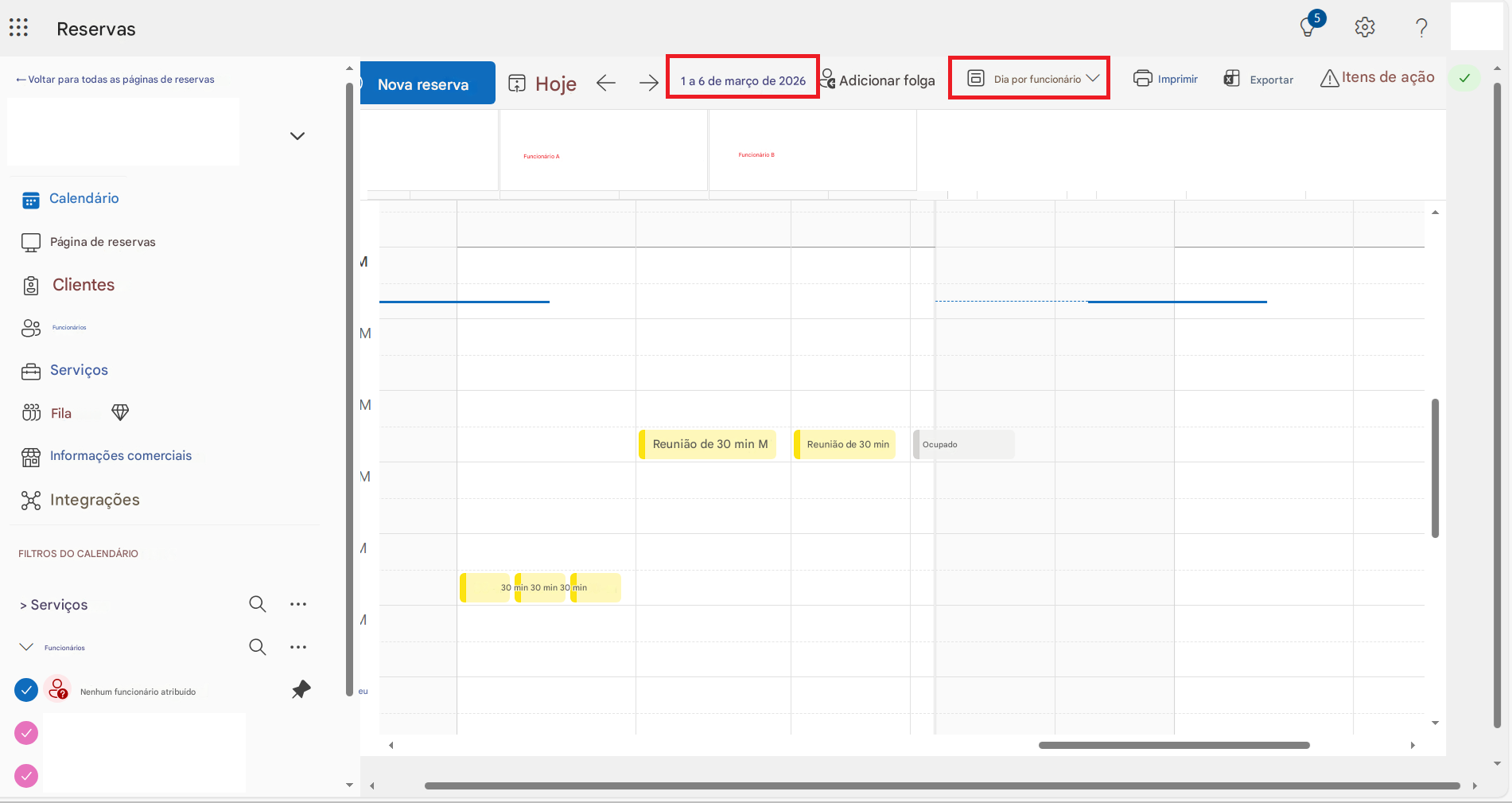The image size is (1512, 803).
Task: Click Imprimir
Action: (1178, 79)
